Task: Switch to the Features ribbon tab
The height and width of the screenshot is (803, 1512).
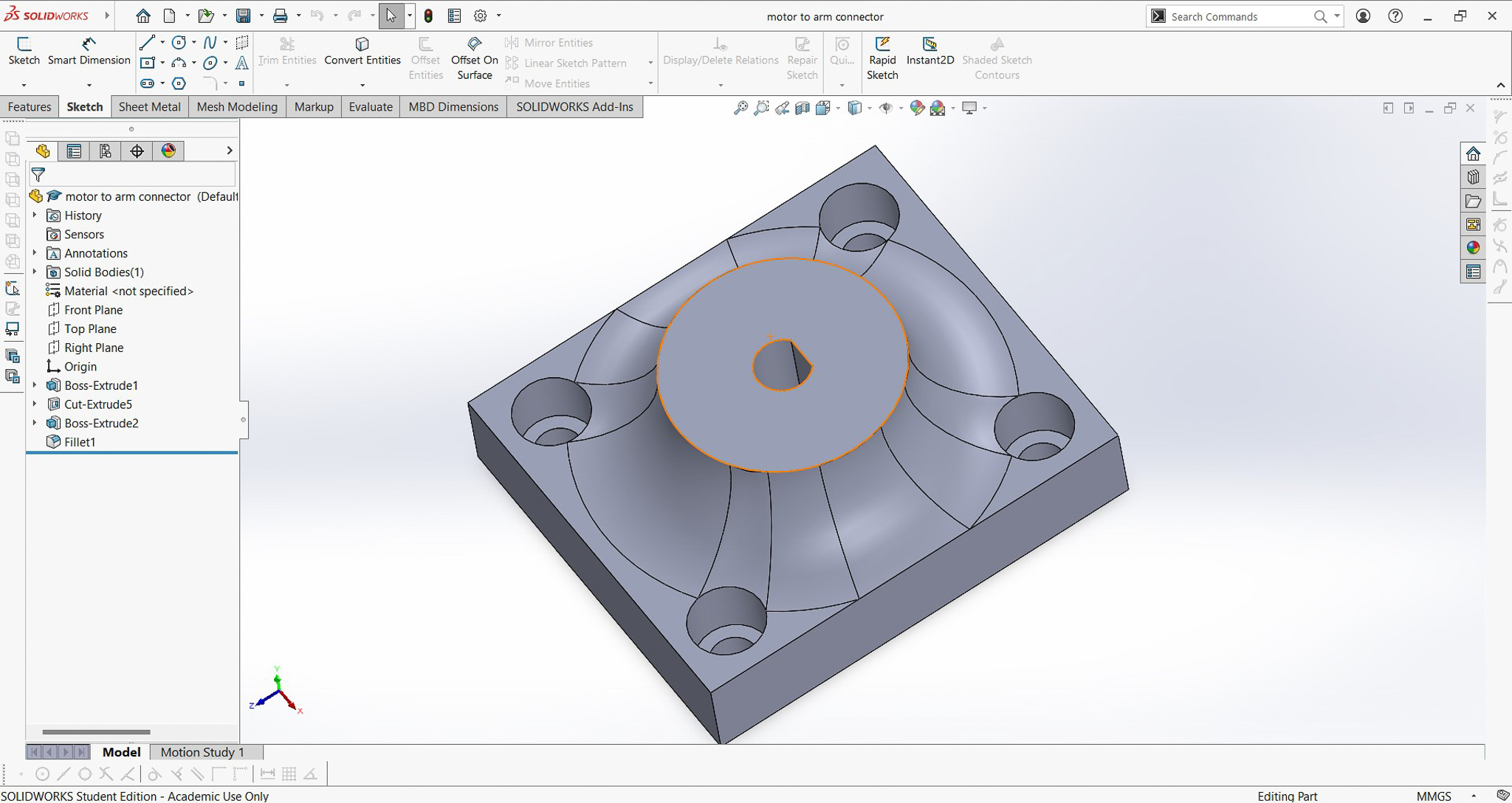Action: 29,106
